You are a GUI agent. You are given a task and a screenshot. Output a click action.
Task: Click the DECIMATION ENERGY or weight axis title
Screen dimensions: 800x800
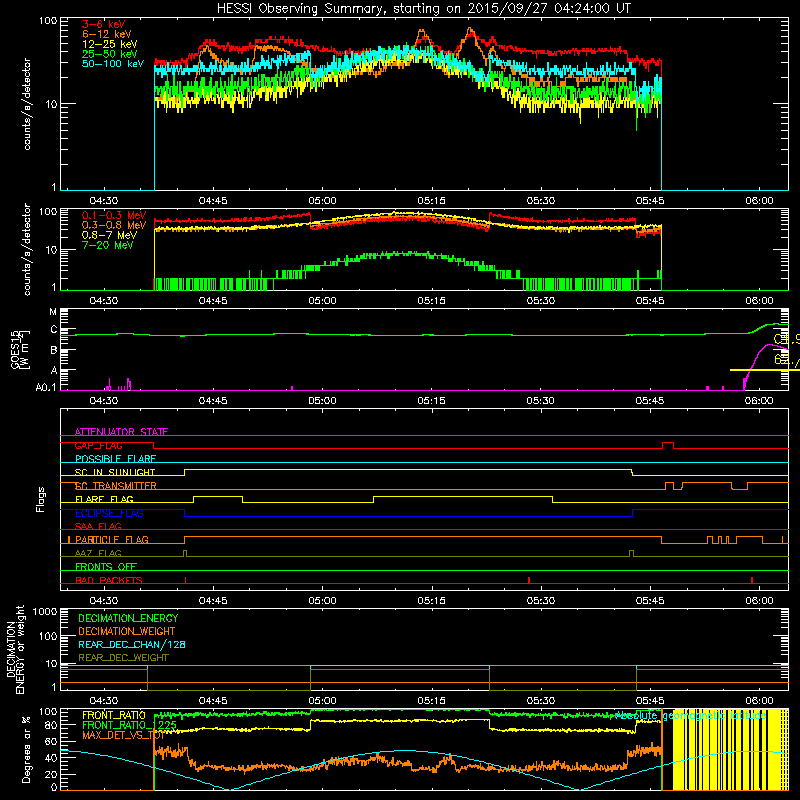(16, 649)
